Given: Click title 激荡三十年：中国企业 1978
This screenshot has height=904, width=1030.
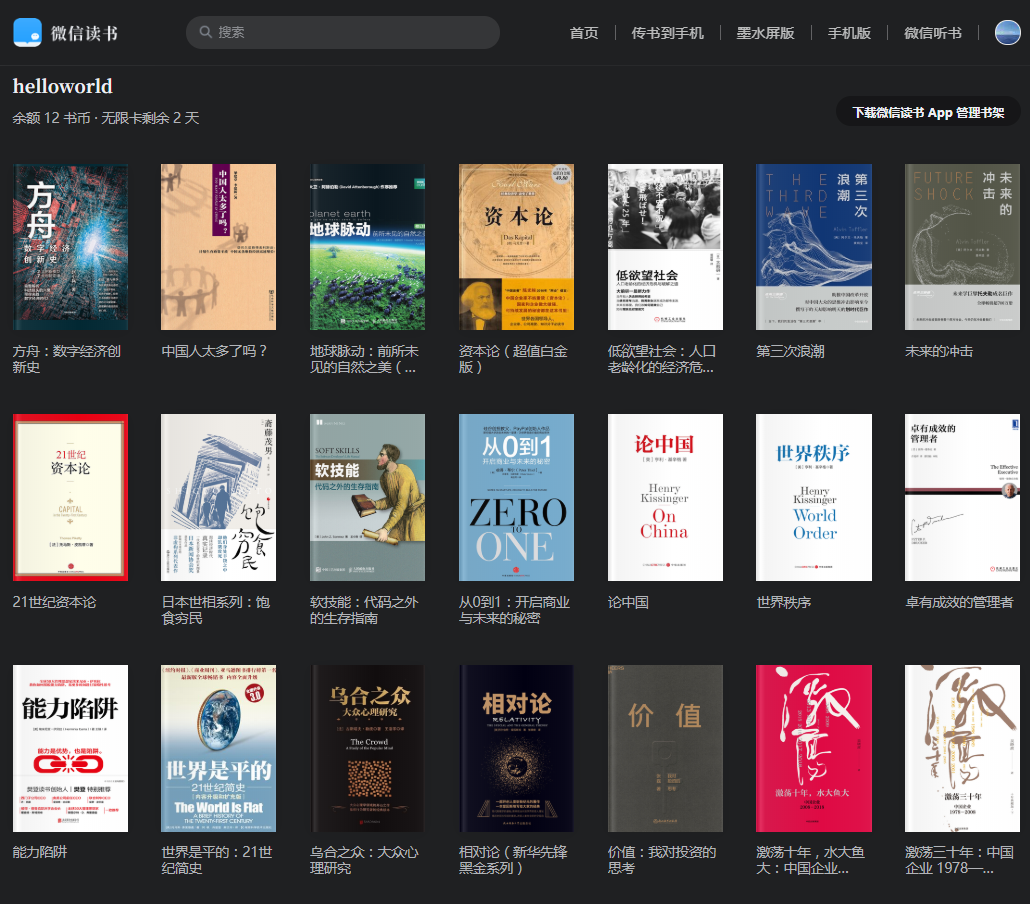Looking at the screenshot, I should (x=959, y=860).
